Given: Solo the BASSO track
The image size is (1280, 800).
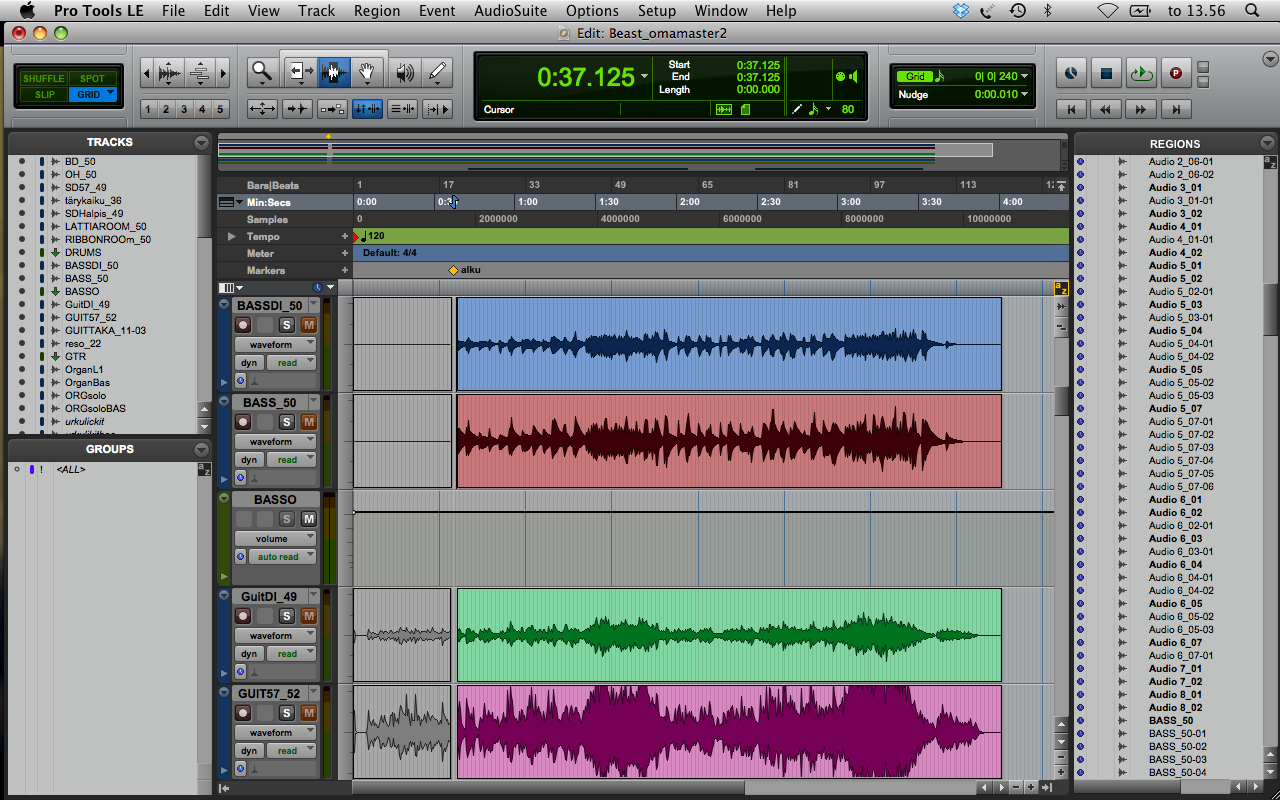Looking at the screenshot, I should (287, 519).
